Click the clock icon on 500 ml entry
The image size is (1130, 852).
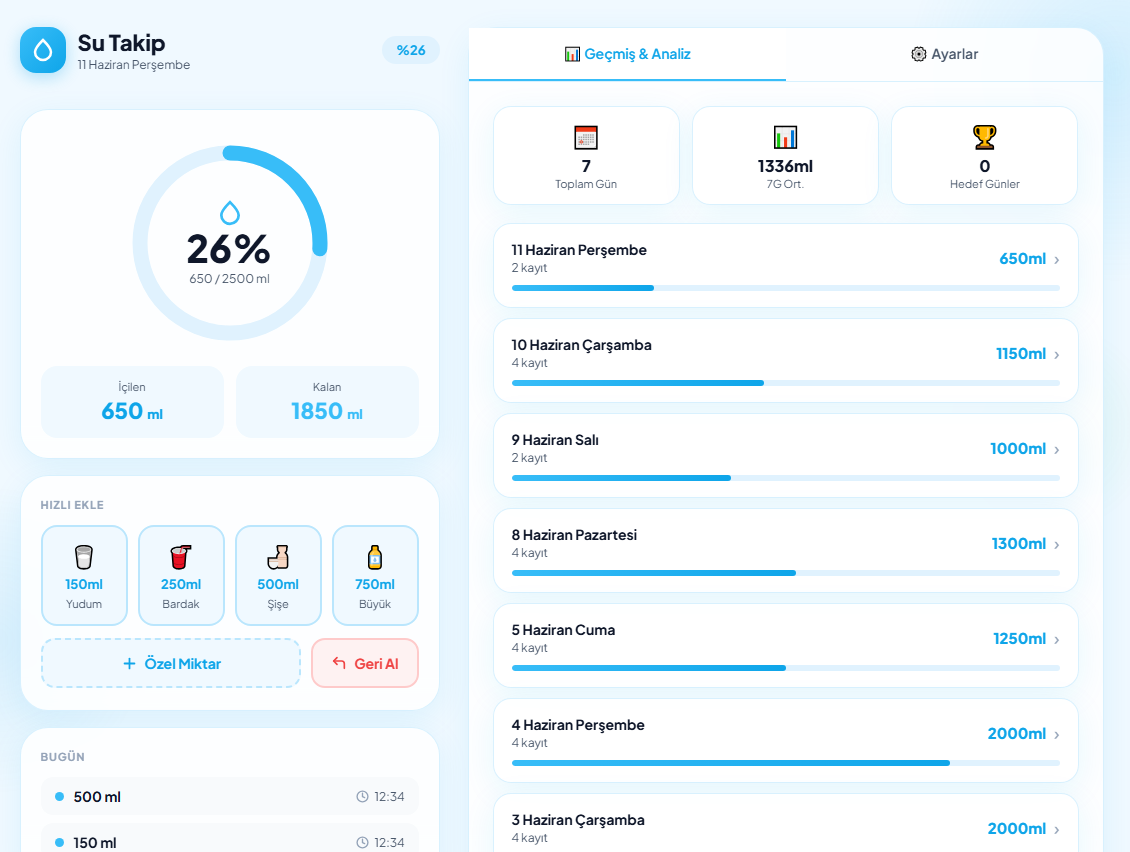[x=362, y=796]
